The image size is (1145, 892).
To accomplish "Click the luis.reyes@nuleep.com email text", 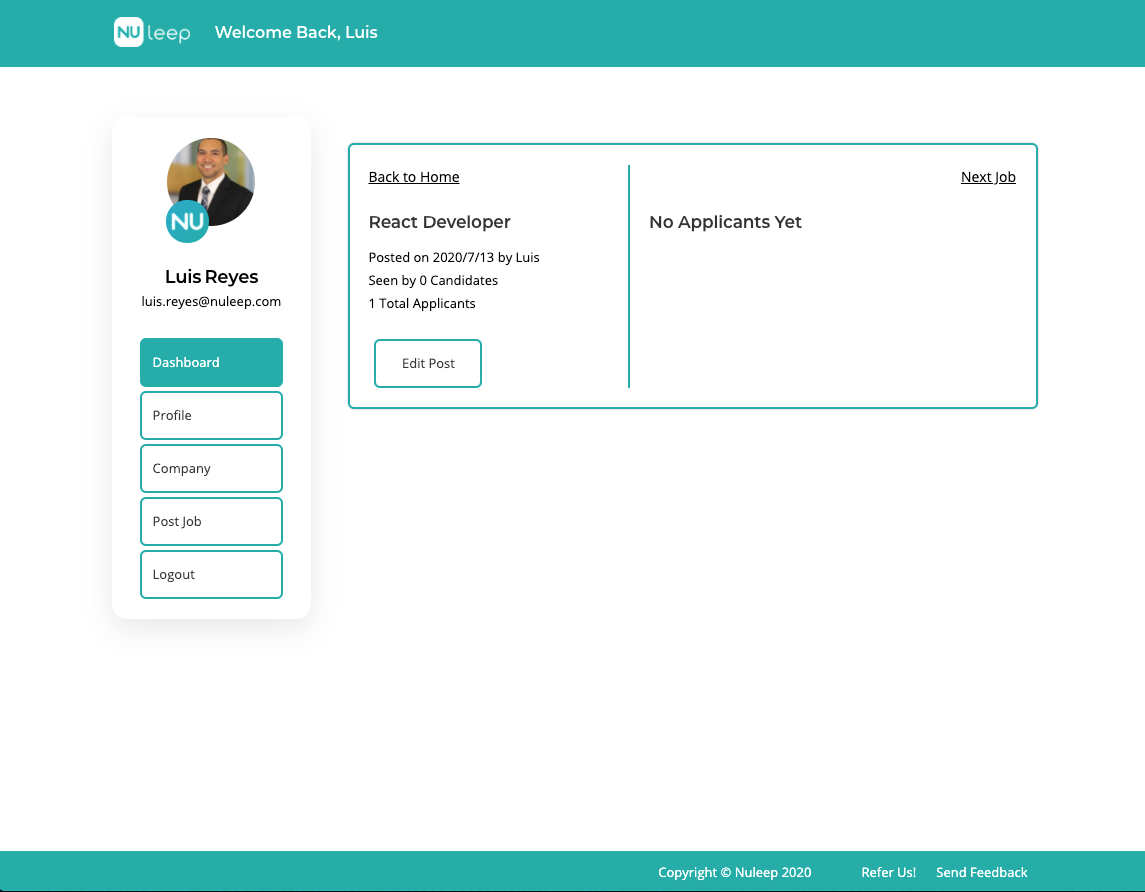I will point(211,301).
